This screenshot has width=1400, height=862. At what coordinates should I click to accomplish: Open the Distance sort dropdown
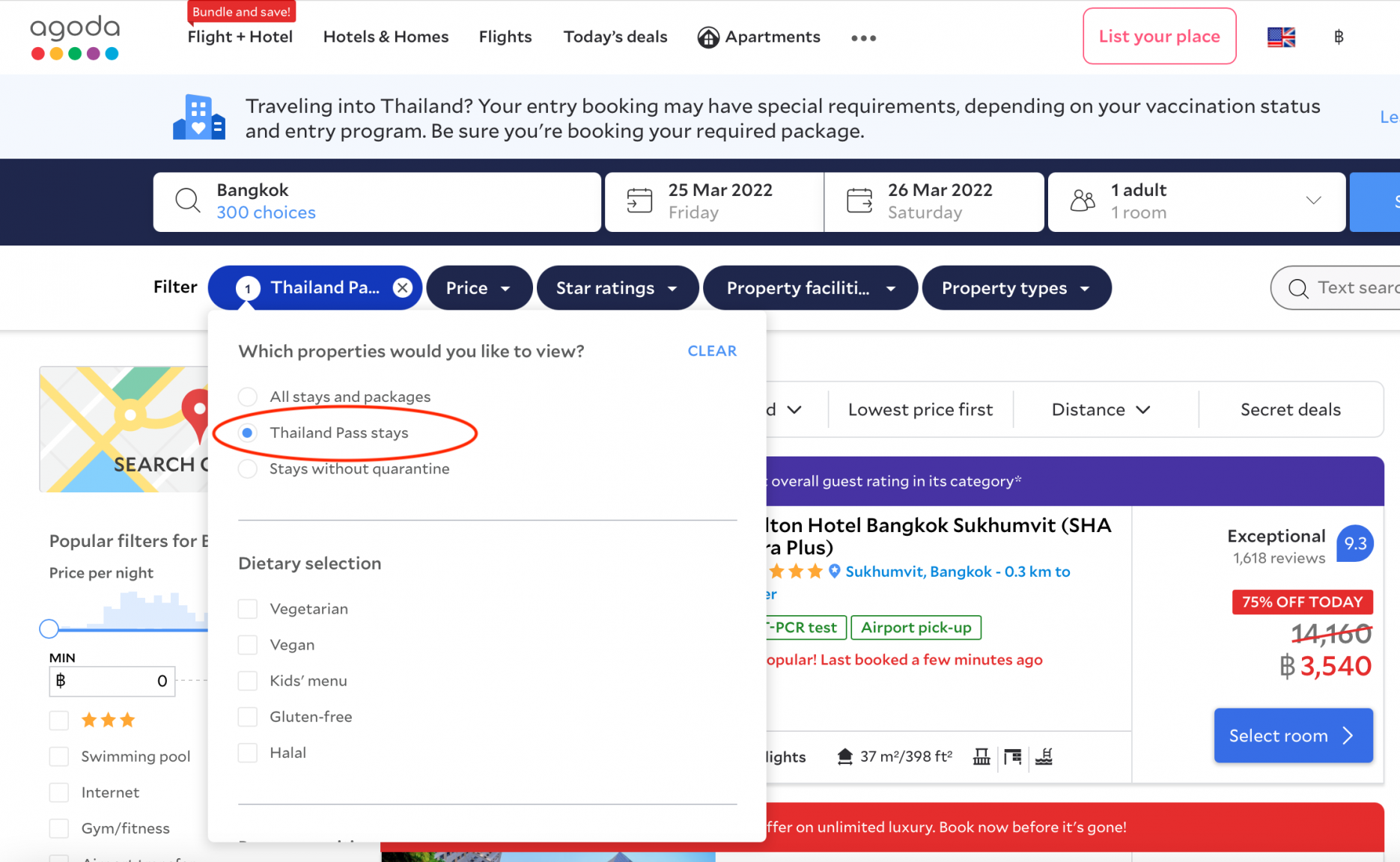pyautogui.click(x=1101, y=409)
